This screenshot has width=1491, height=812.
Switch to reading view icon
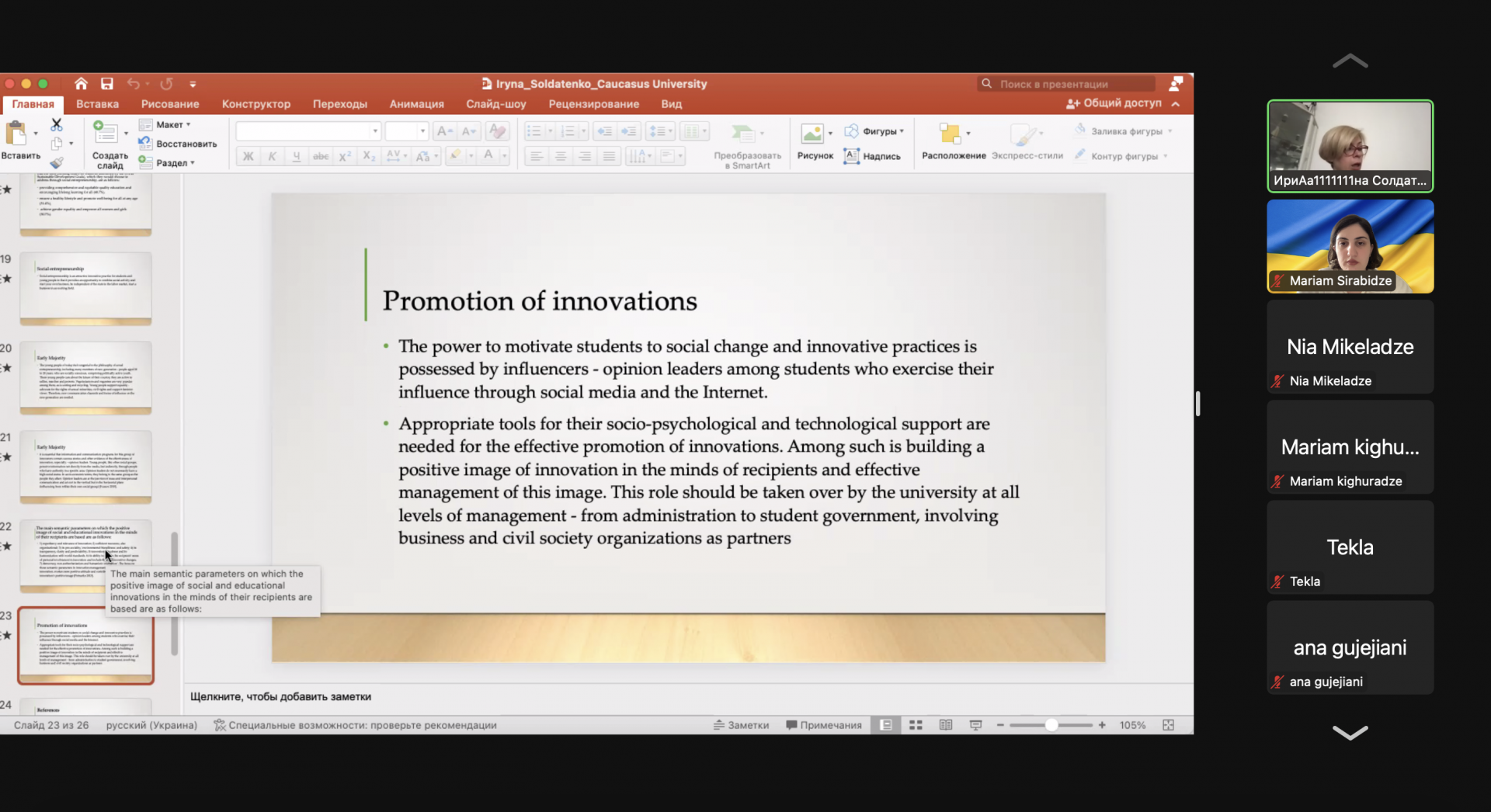[x=946, y=725]
